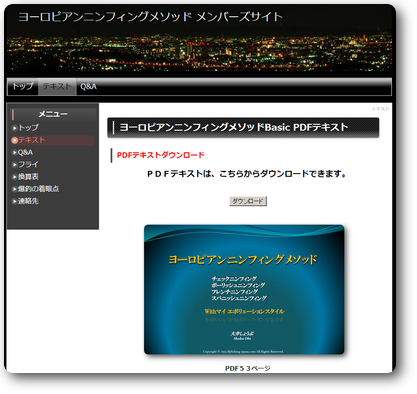Click the PDFテキストダウンロード red heading
The height and width of the screenshot is (394, 417).
point(161,155)
